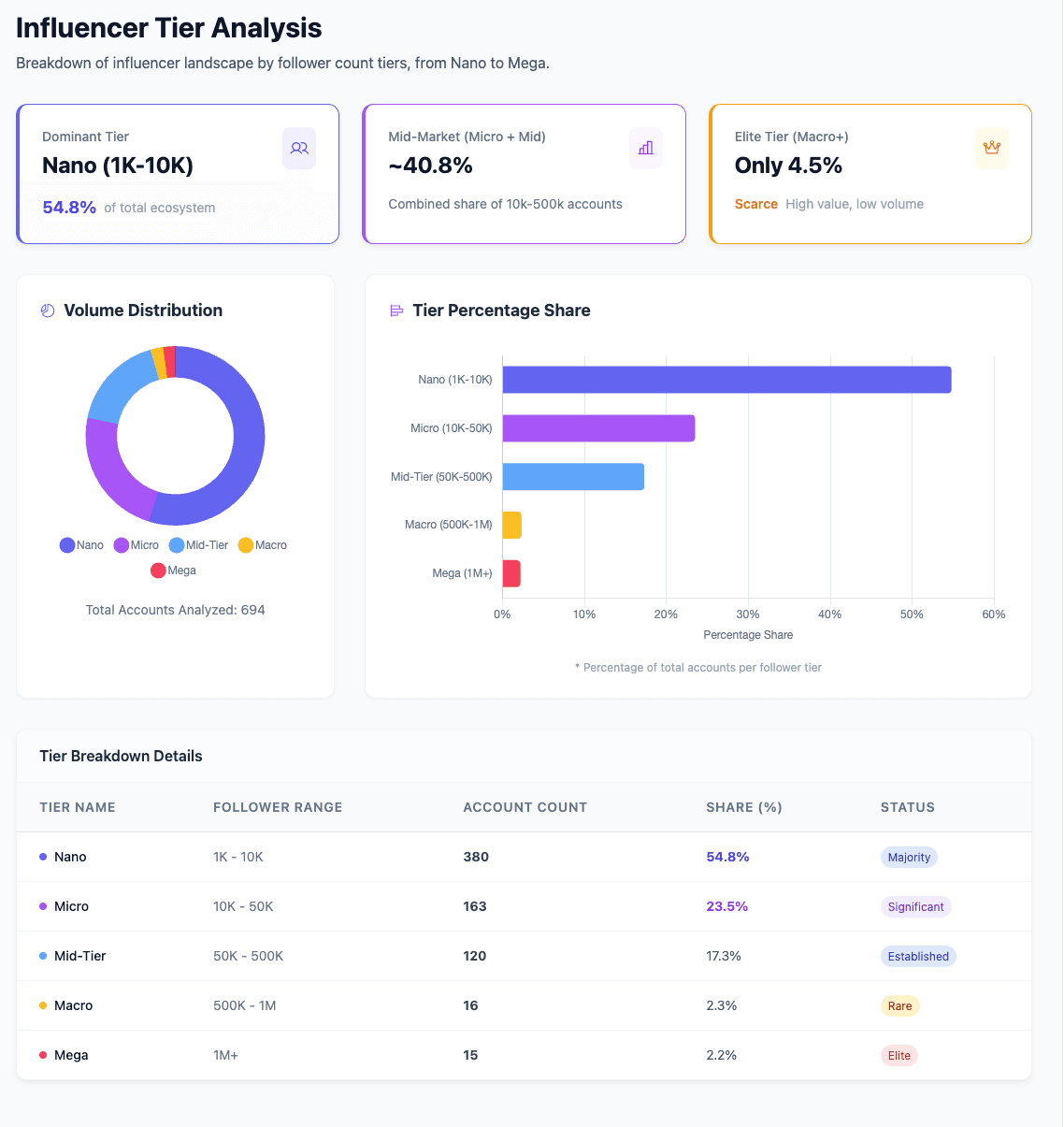Click the Nano (1K-10K) horizontal bar

pos(726,380)
